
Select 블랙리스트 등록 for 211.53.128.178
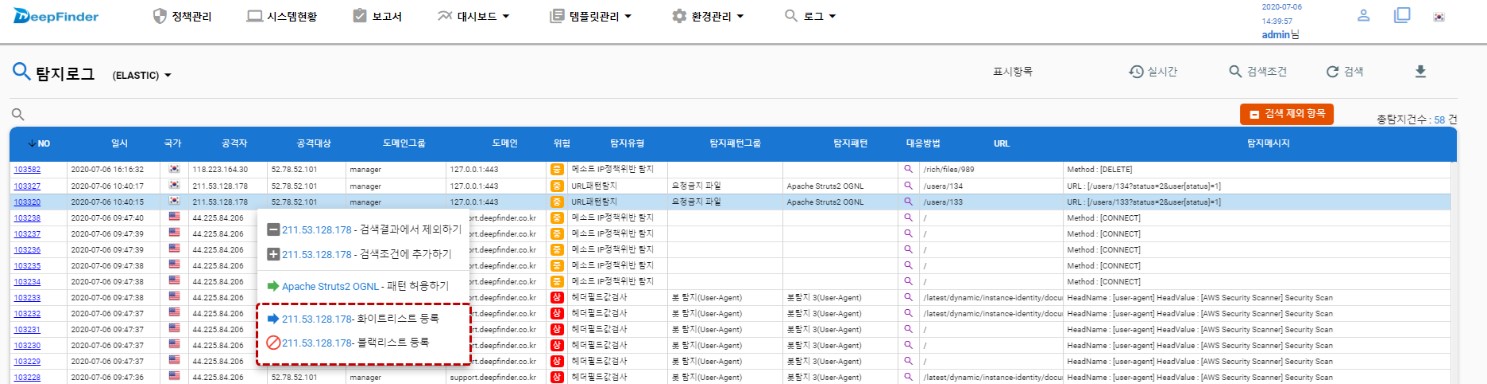(x=347, y=342)
